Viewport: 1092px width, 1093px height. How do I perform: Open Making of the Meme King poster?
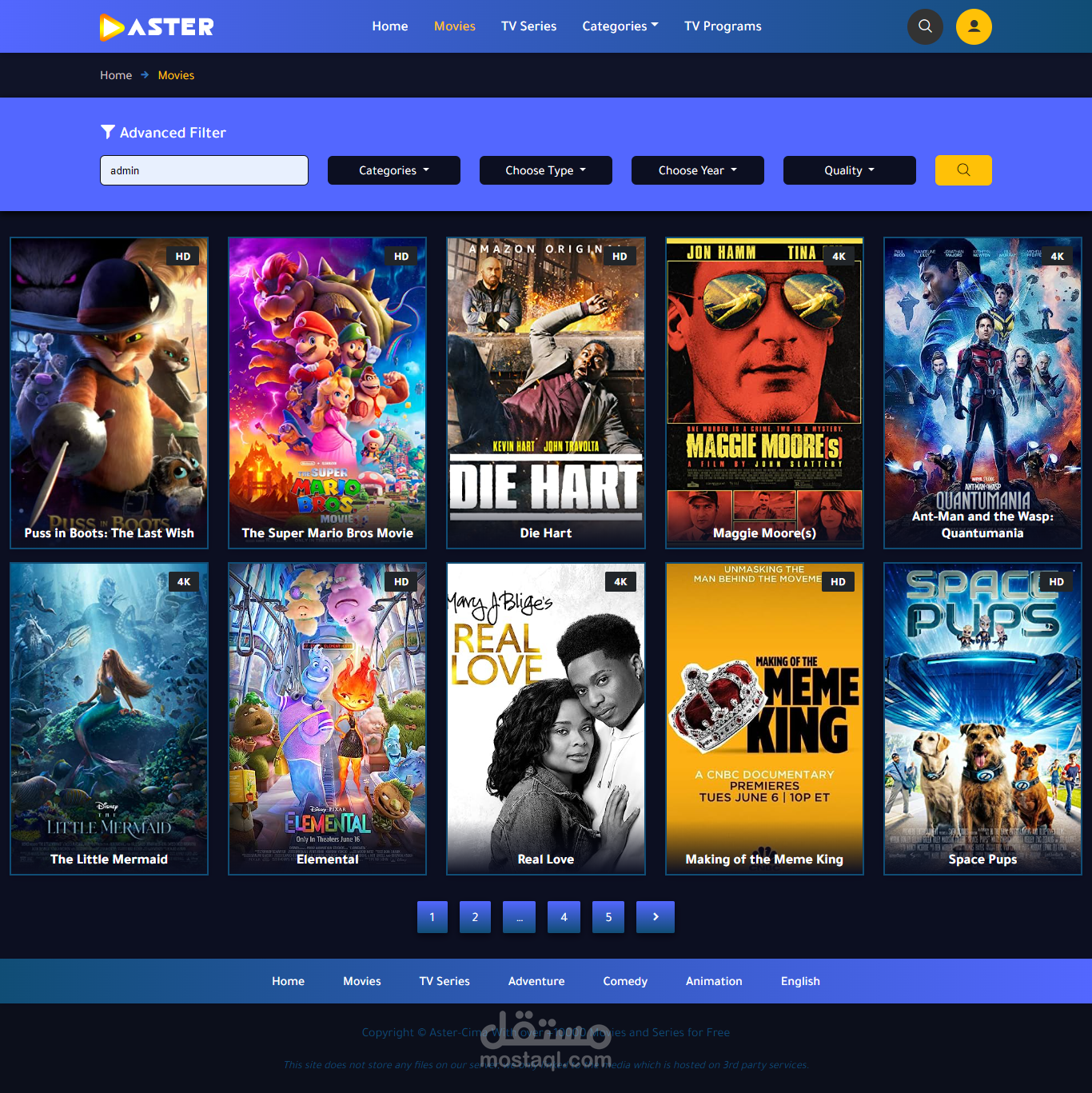[x=764, y=719]
